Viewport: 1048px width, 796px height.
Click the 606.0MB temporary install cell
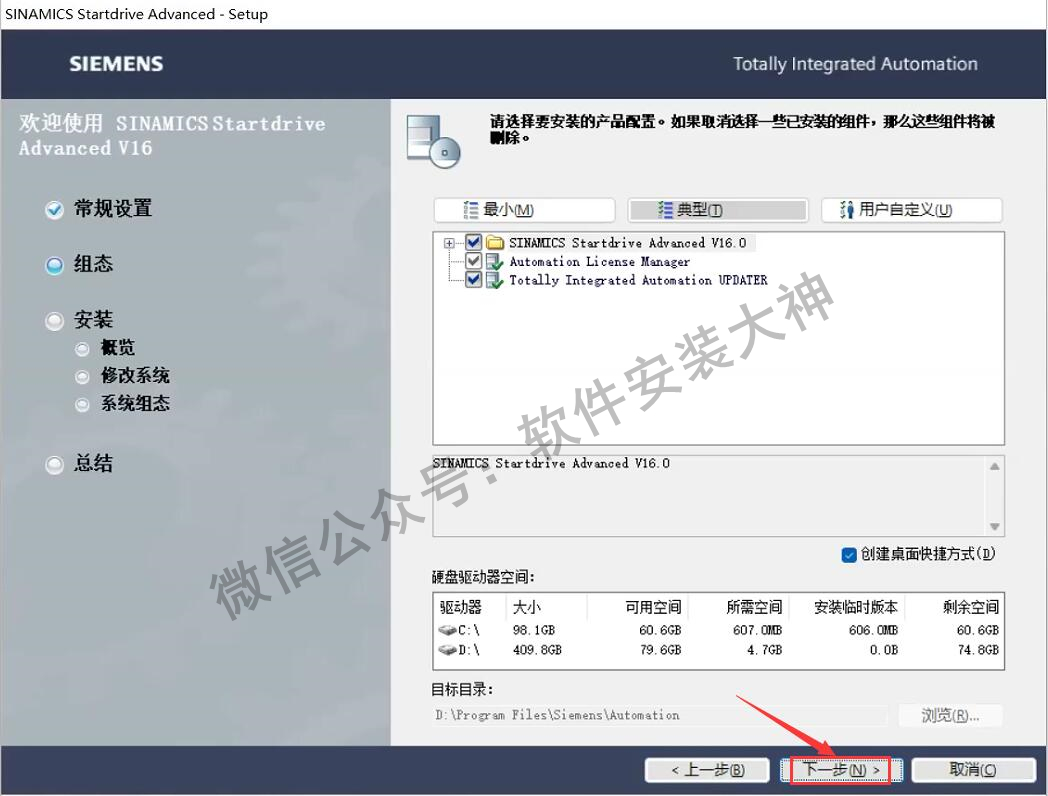tap(873, 630)
